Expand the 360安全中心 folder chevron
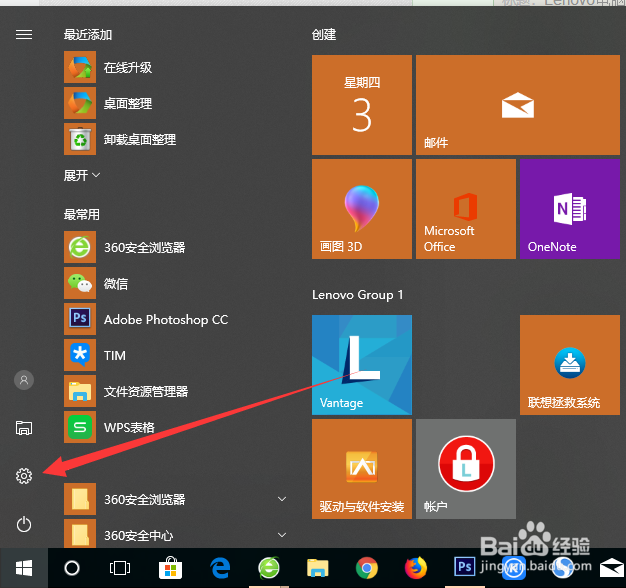Viewport: 626px width, 588px height. (282, 535)
